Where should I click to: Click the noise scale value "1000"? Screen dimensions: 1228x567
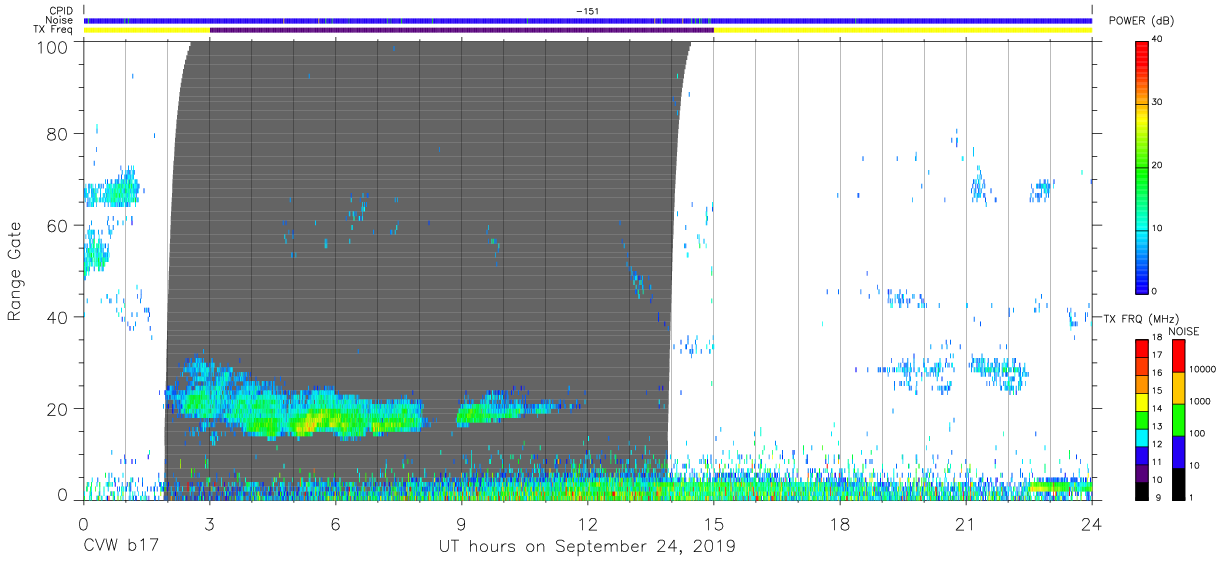click(1201, 400)
